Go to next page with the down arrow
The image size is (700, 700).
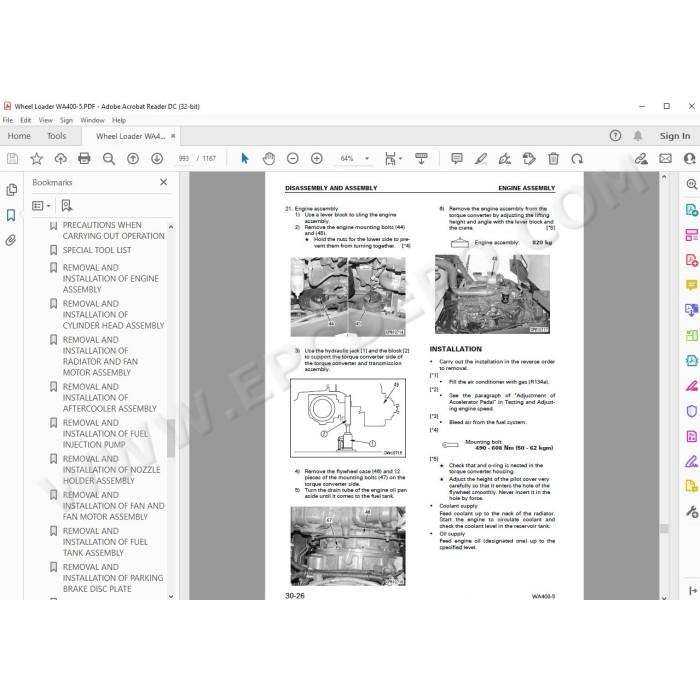157,158
